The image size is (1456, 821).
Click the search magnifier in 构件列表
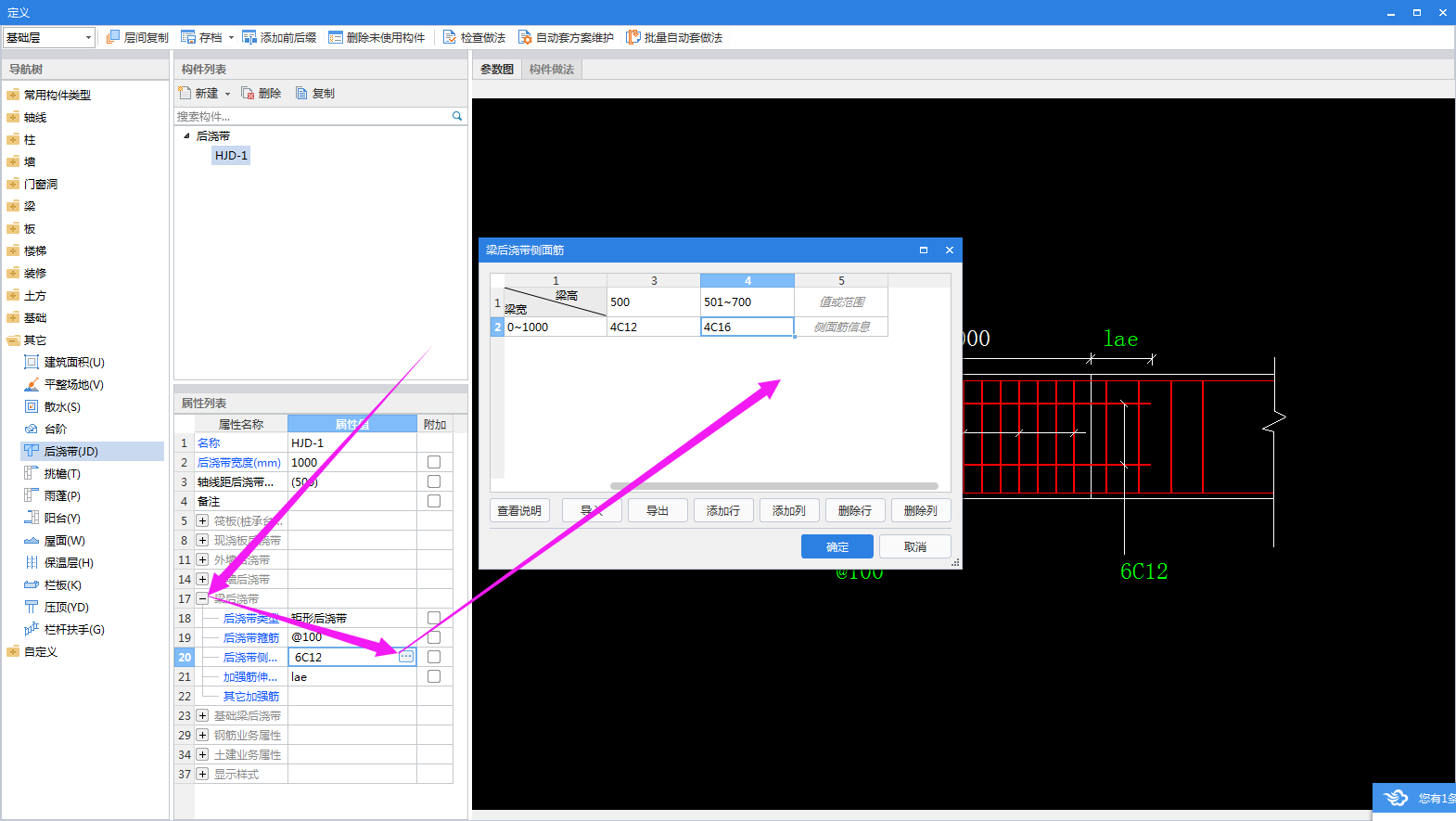[x=456, y=116]
